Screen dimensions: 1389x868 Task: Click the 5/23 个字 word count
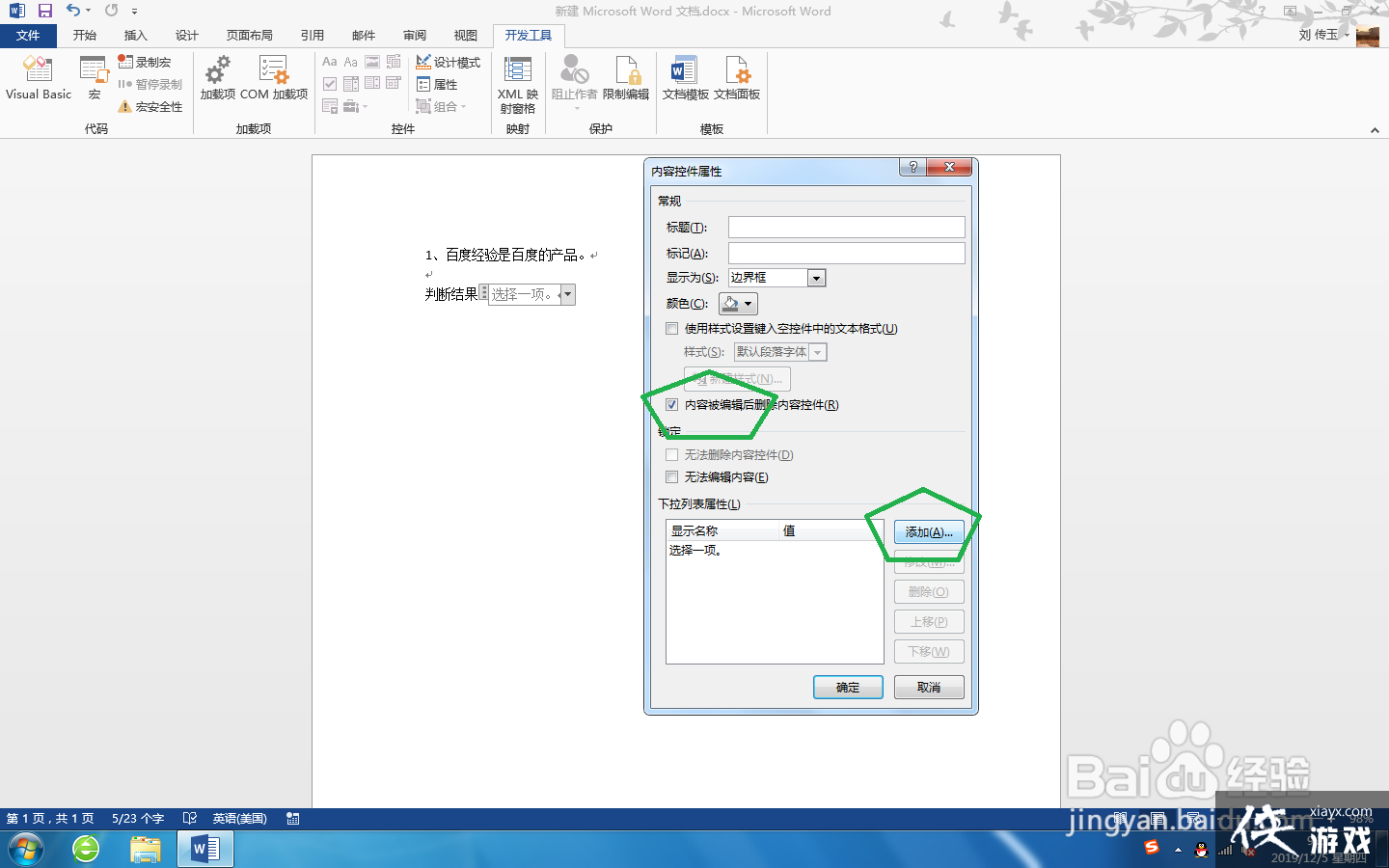[138, 819]
